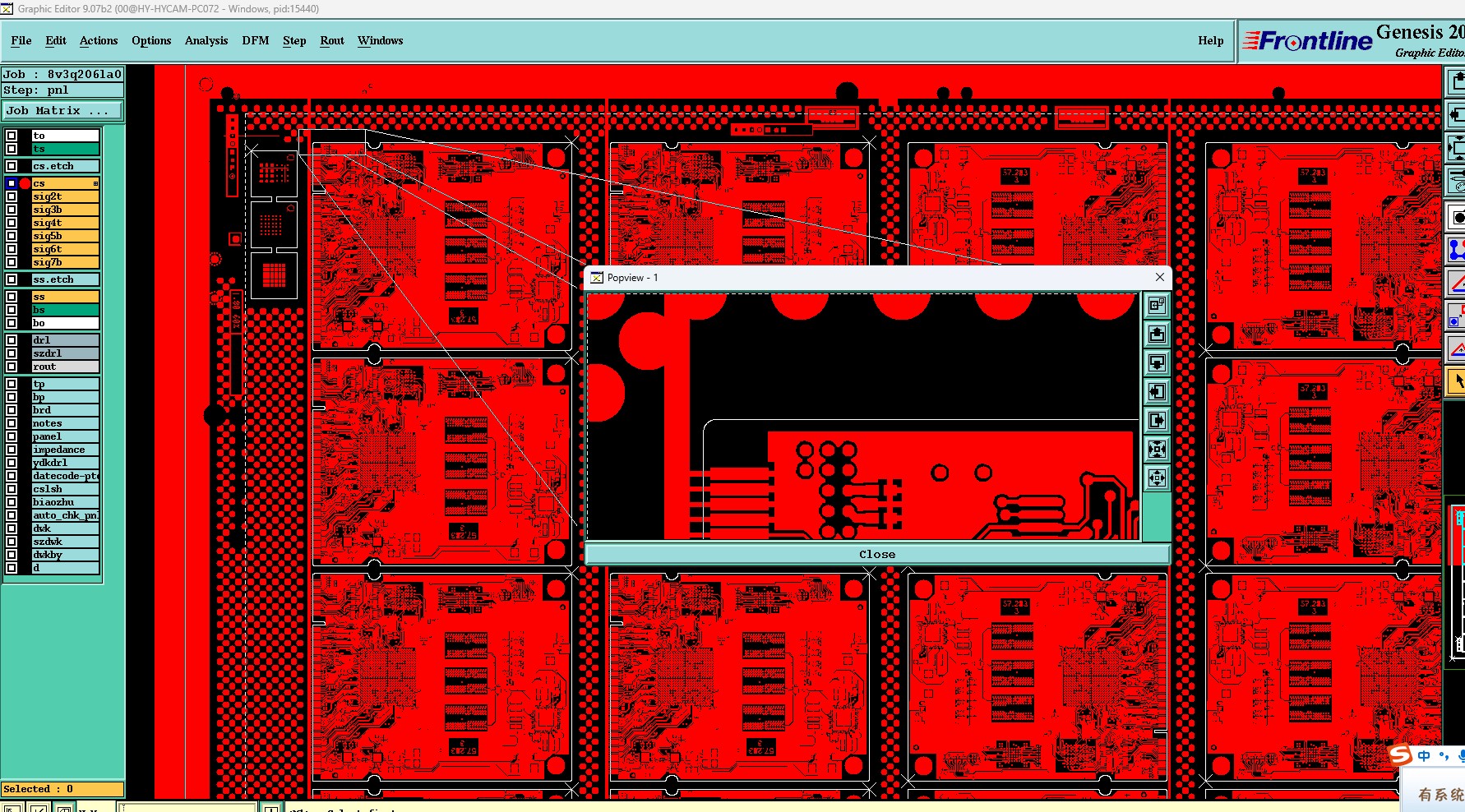Select the yellow arrow pointer tool
Screen dimensions: 1465x812
1456,382
